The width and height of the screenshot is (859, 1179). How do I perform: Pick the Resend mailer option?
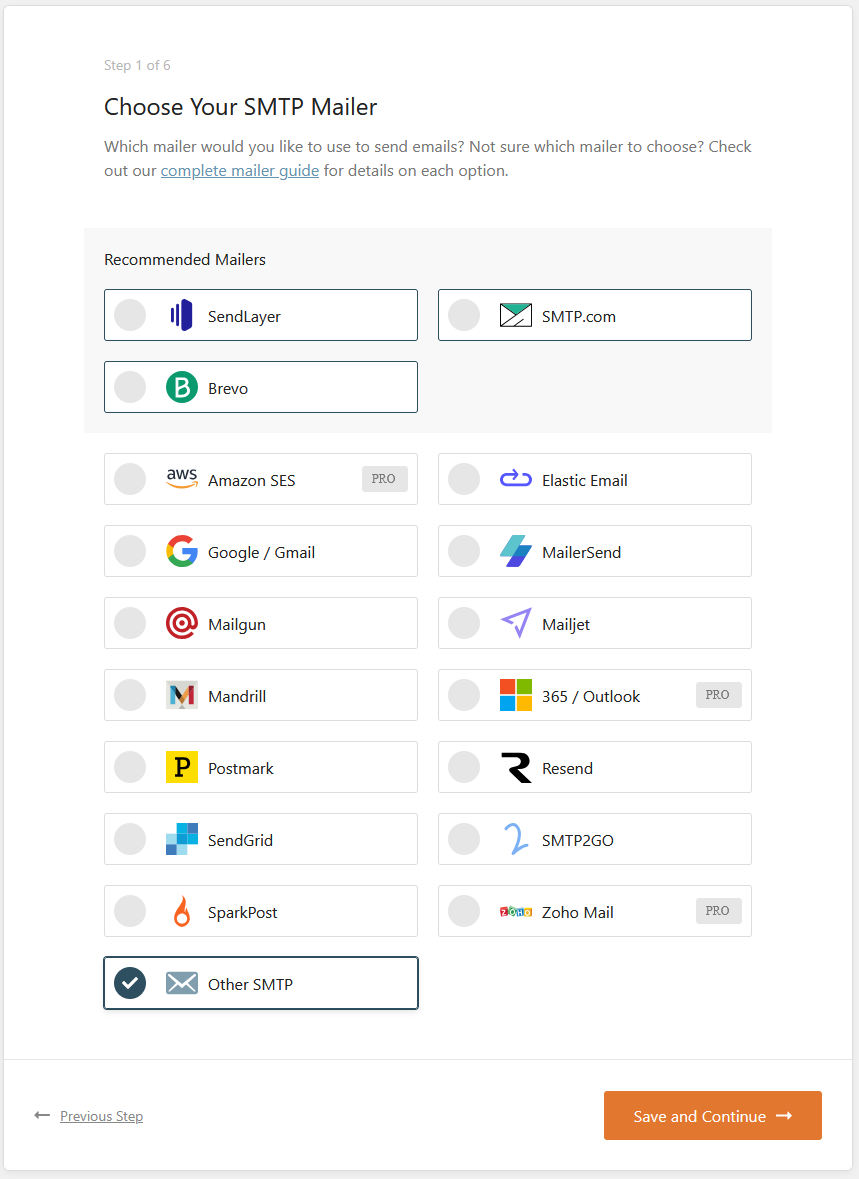[x=594, y=767]
